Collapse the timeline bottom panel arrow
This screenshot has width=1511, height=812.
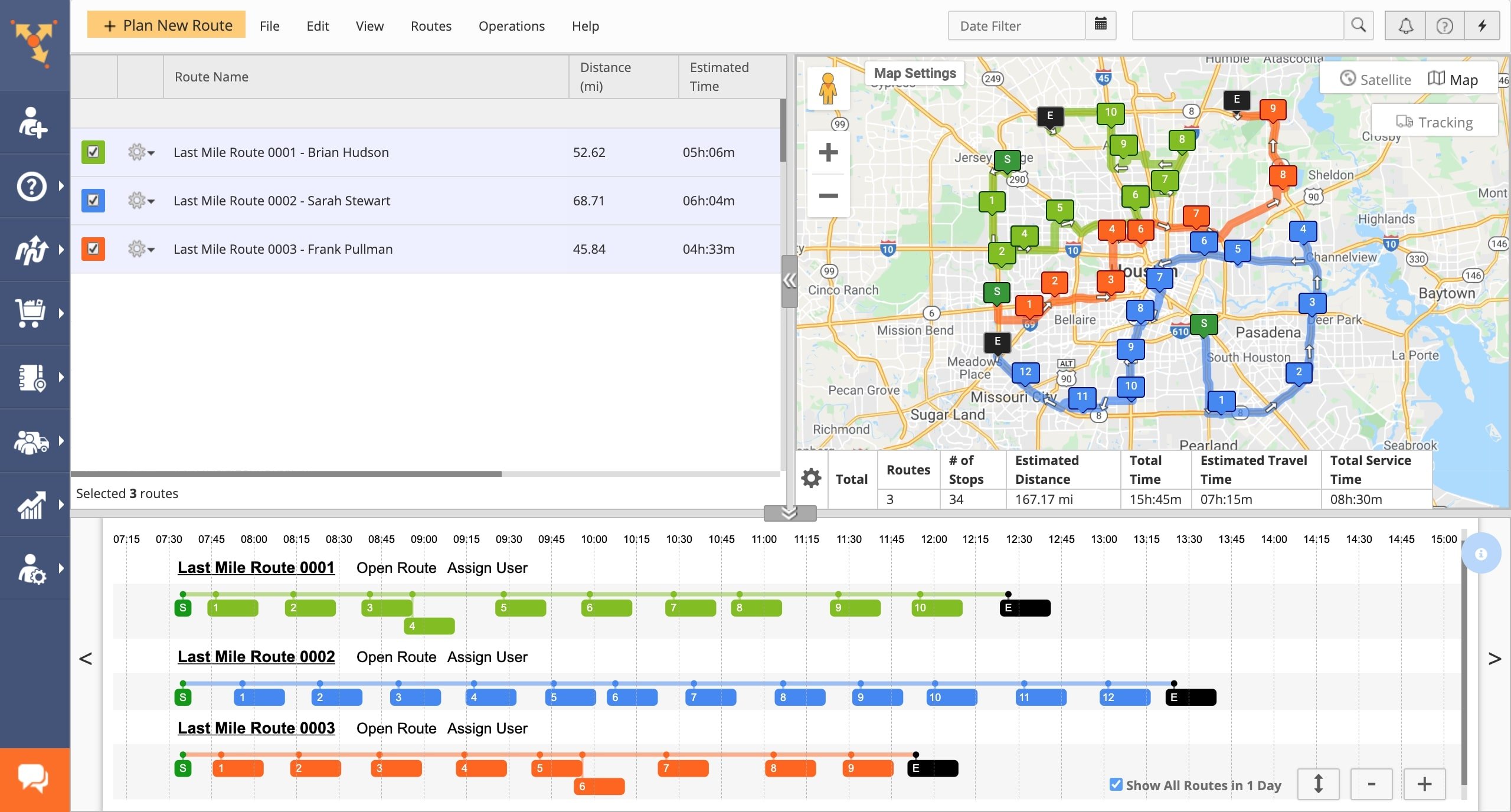[x=789, y=512]
